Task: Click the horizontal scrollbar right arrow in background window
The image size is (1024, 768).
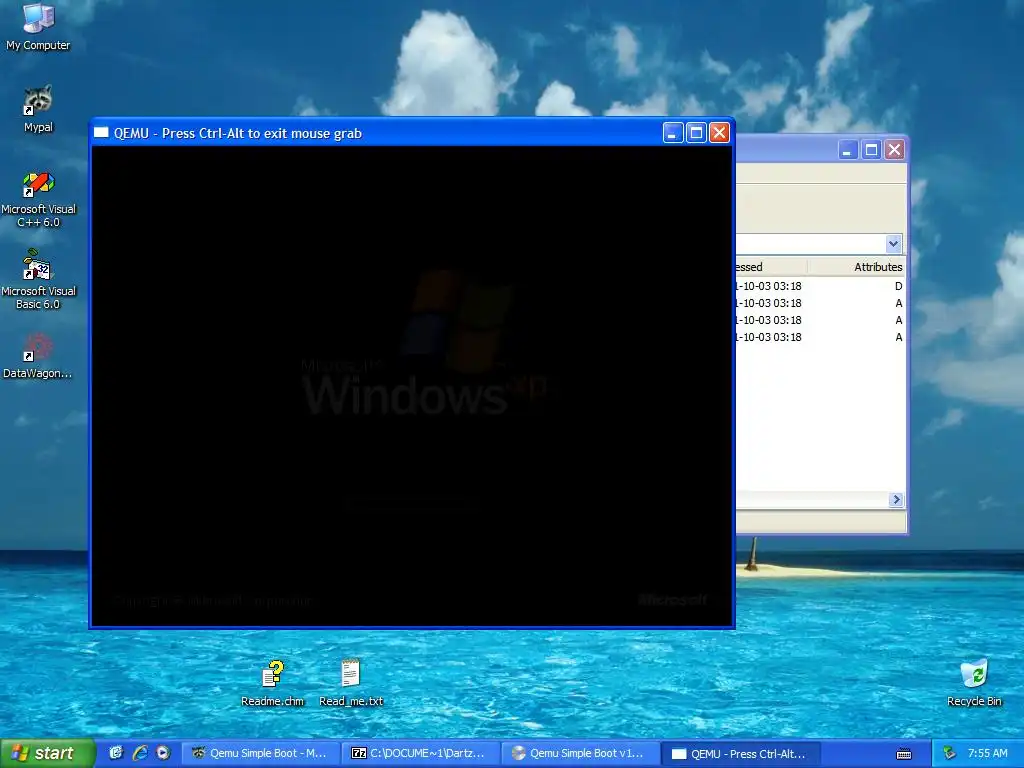Action: 896,500
